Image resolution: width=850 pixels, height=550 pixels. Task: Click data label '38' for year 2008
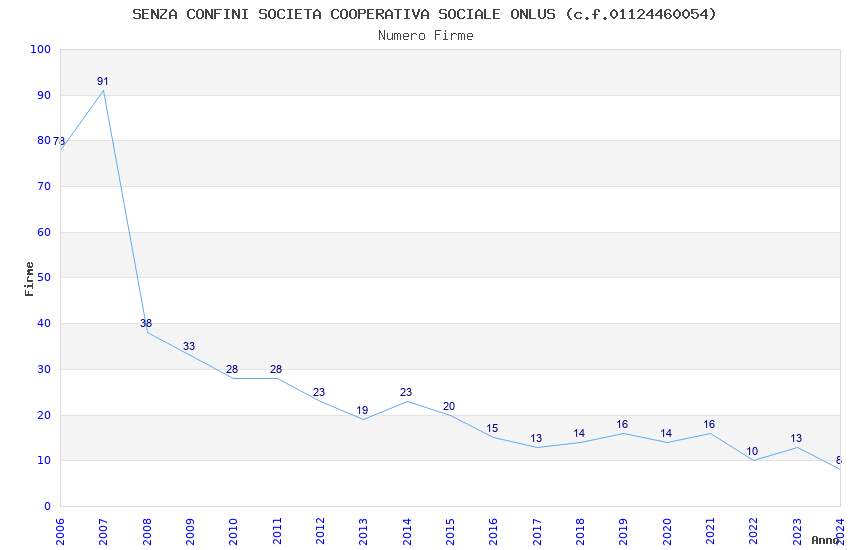tap(146, 323)
